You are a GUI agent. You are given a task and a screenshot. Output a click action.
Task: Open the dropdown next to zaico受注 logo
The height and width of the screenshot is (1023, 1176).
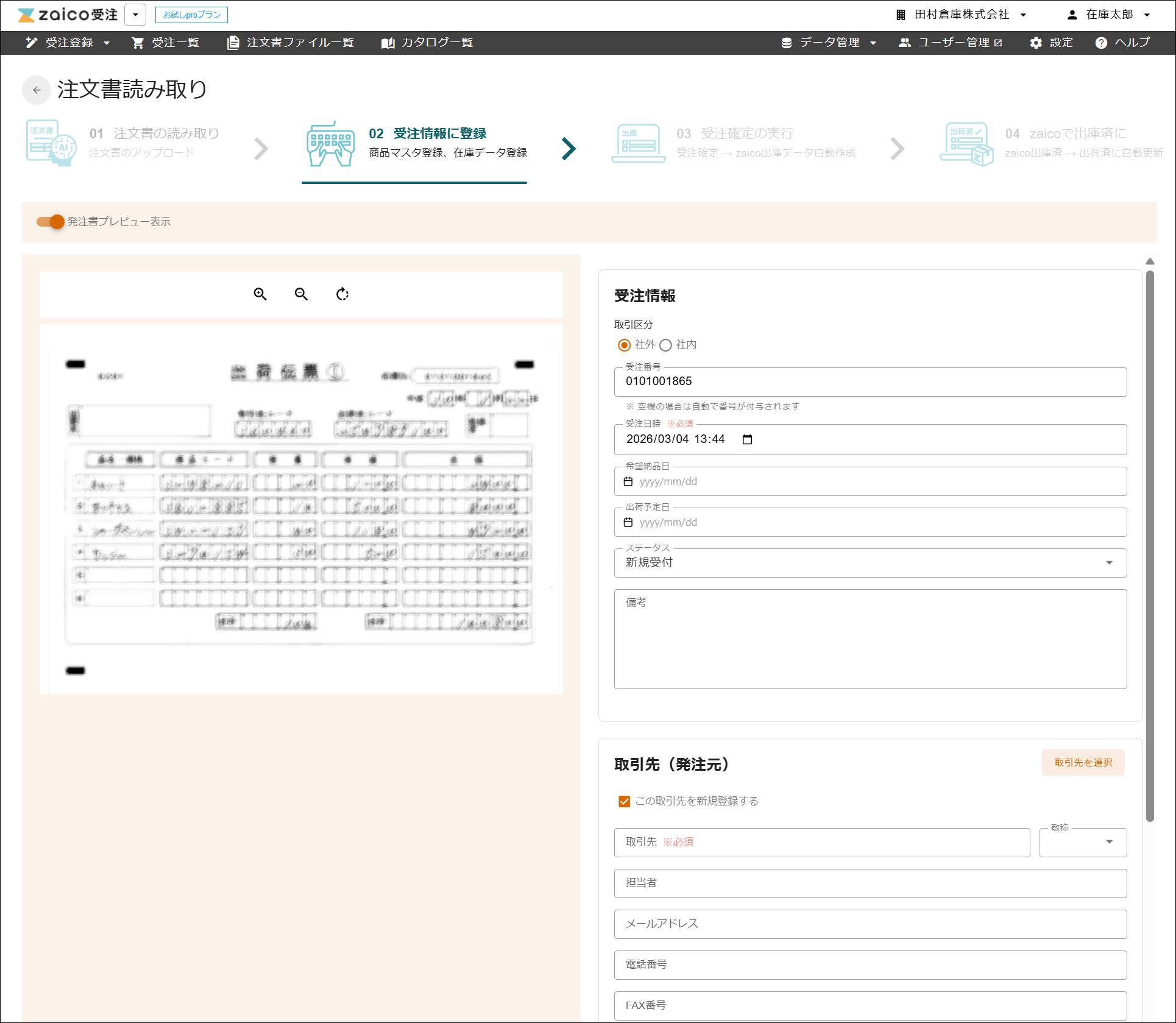[x=135, y=15]
